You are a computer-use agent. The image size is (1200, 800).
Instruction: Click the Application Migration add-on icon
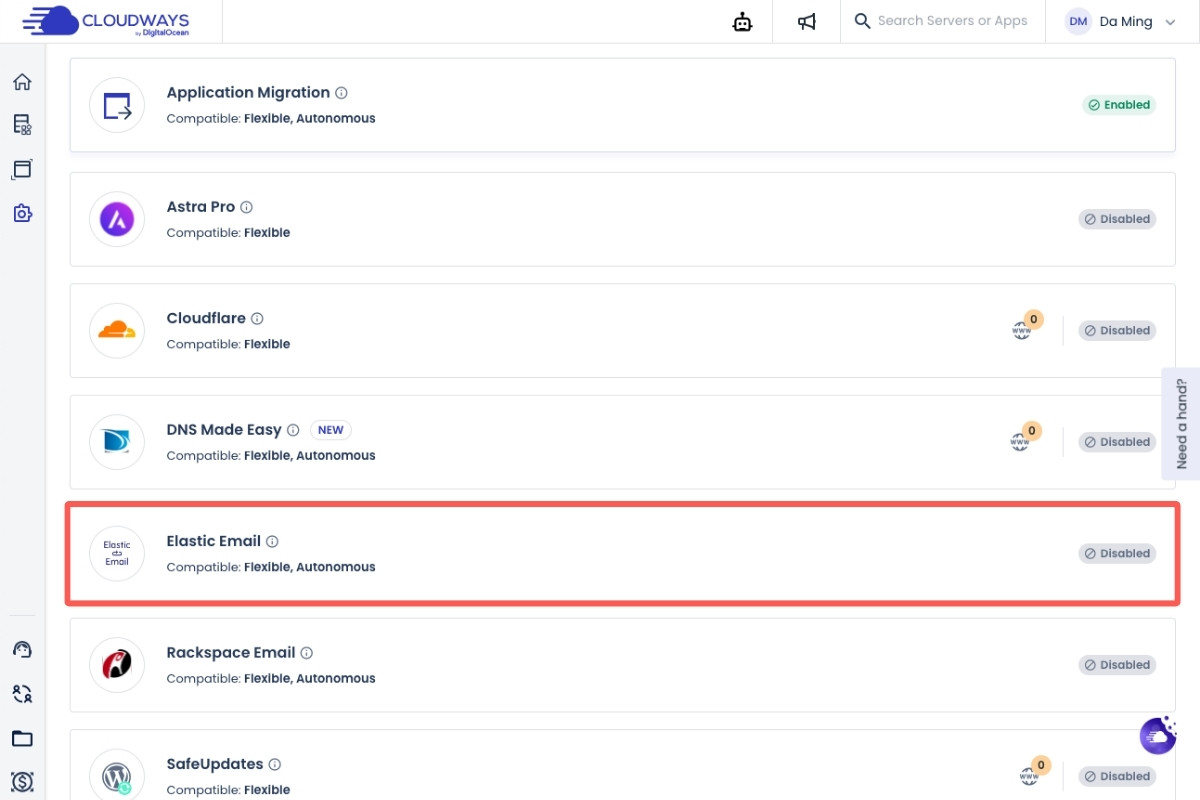coord(117,105)
